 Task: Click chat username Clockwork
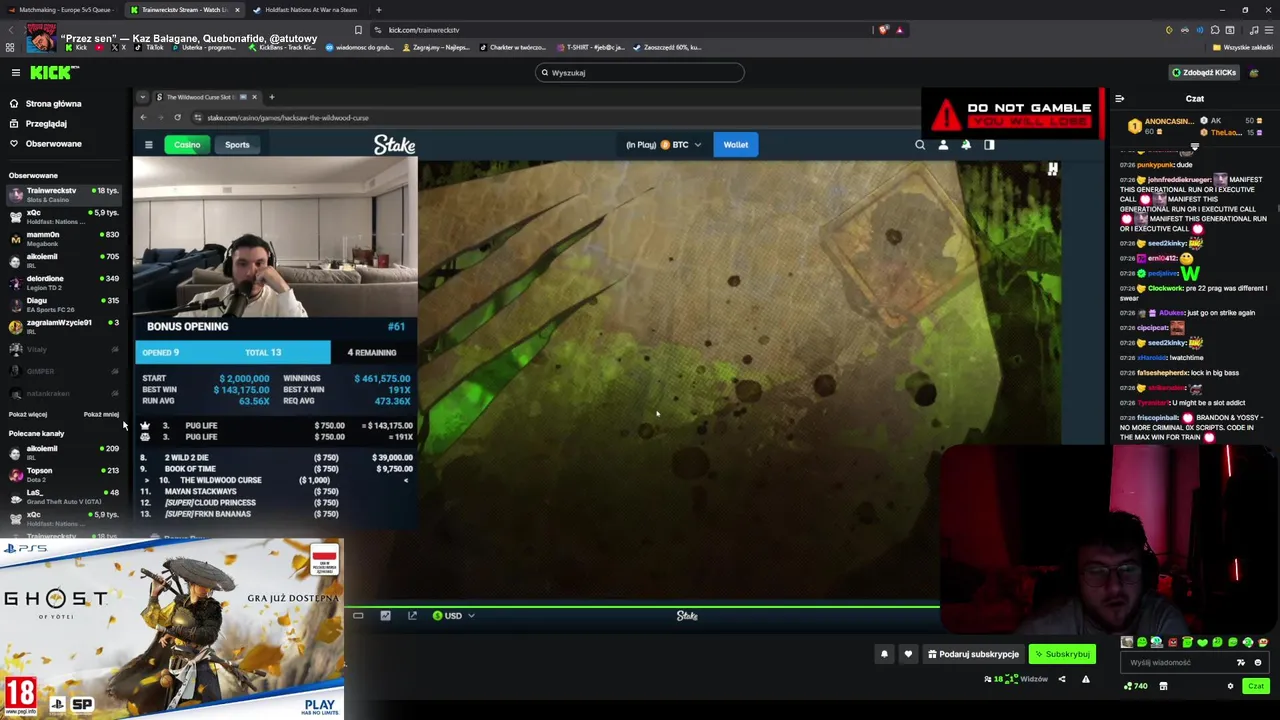tap(1165, 288)
